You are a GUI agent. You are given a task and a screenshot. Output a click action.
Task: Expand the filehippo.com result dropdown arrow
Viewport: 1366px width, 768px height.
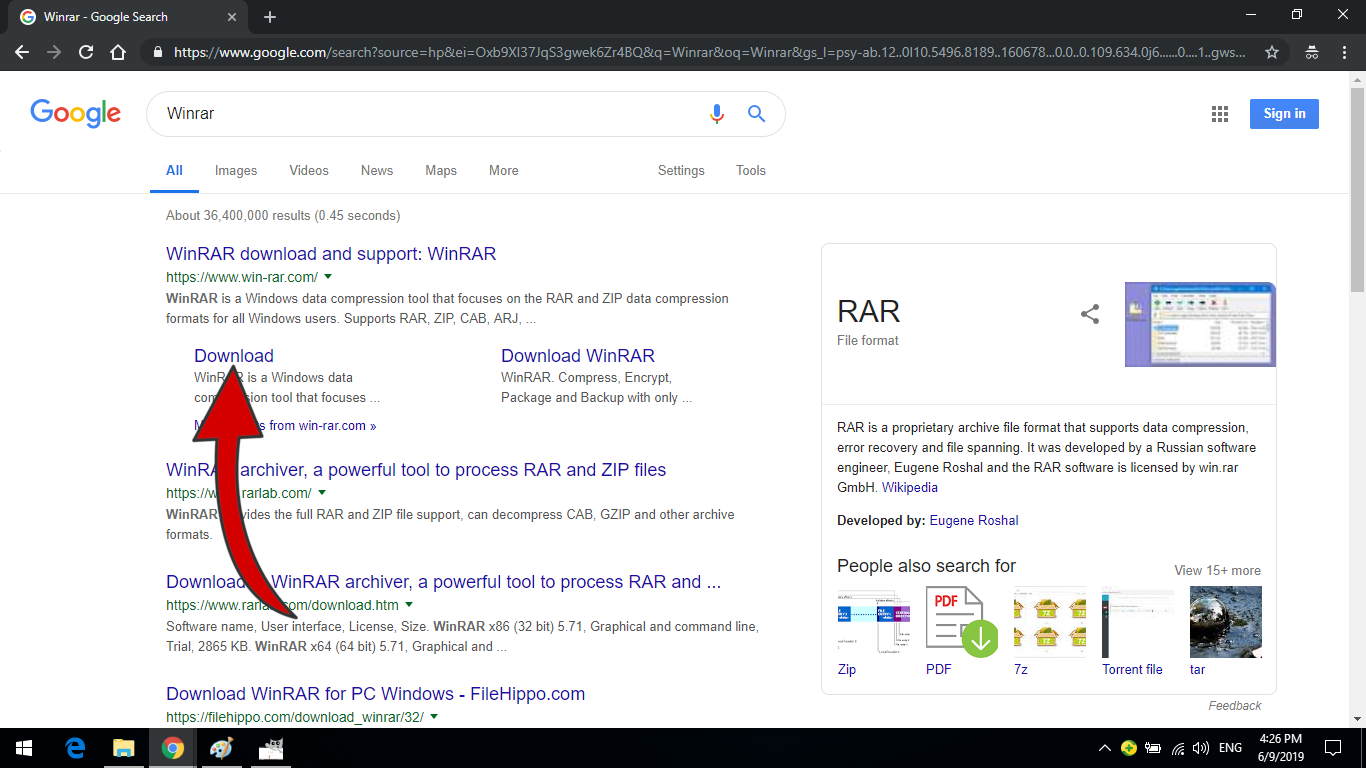[434, 717]
